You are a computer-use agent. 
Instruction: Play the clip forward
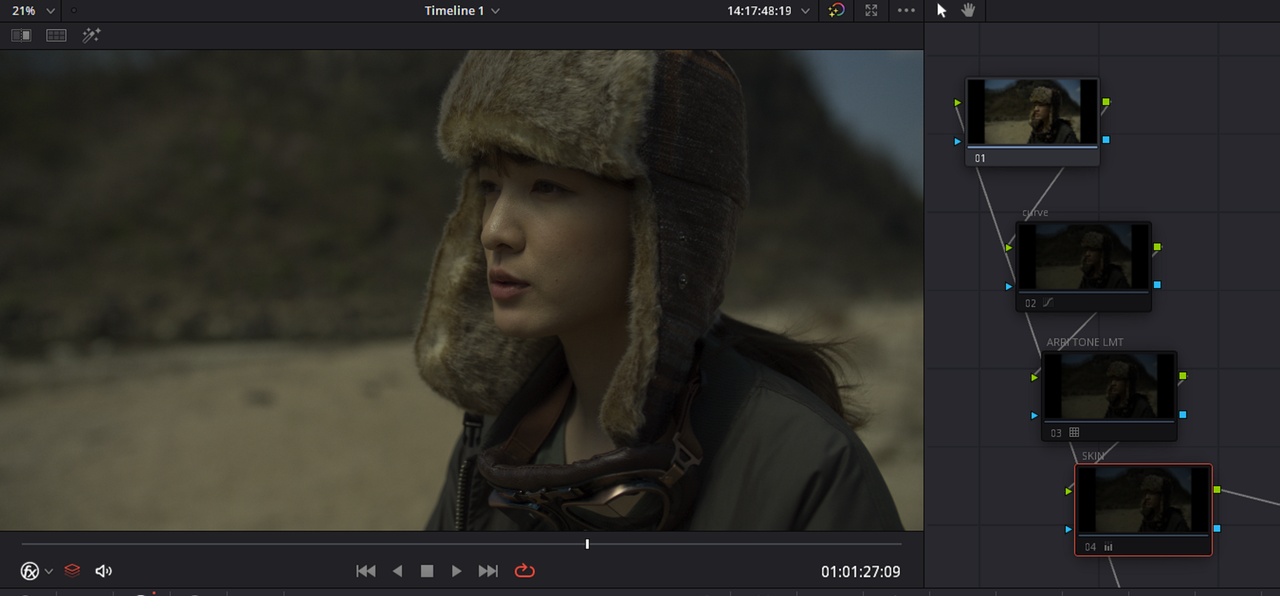click(x=456, y=571)
